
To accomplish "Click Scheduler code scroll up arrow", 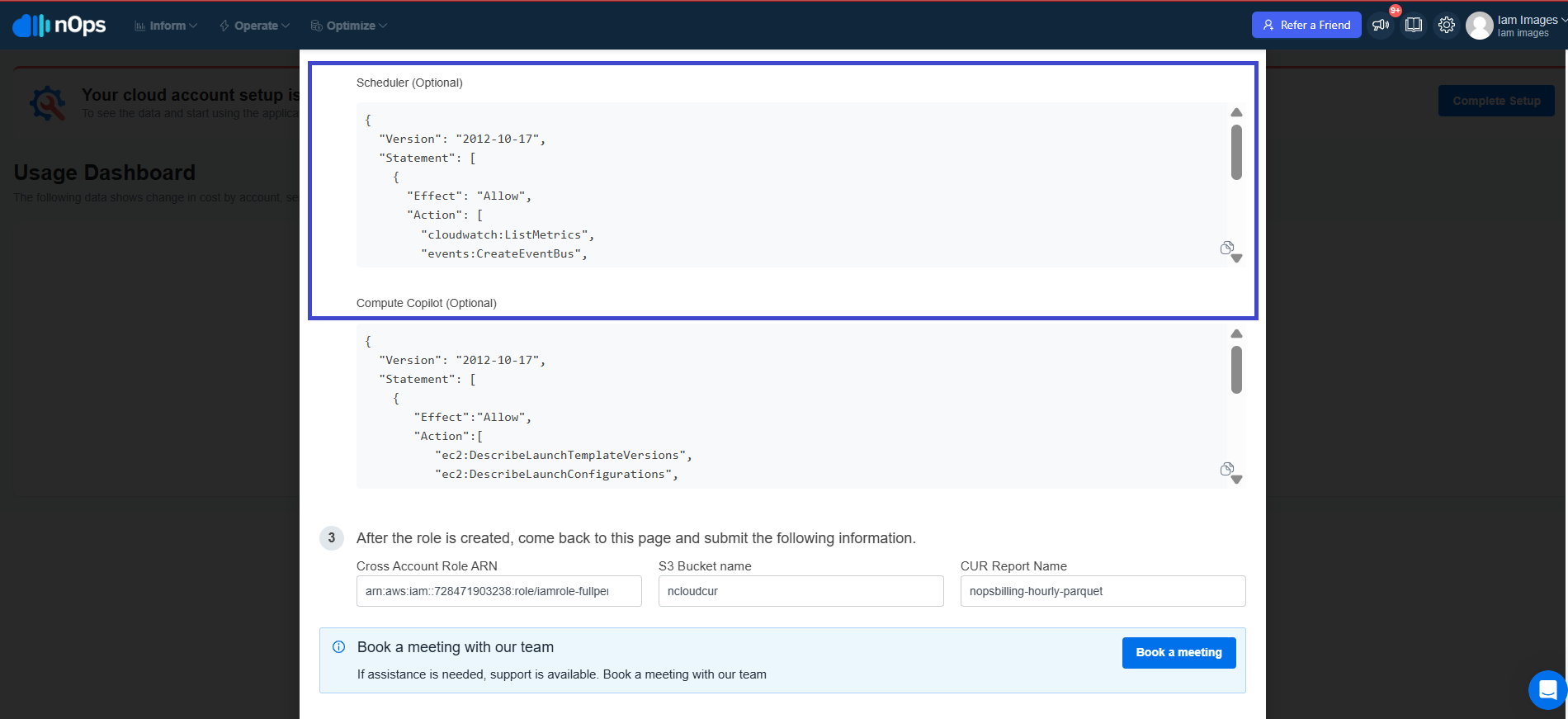I will (1236, 112).
